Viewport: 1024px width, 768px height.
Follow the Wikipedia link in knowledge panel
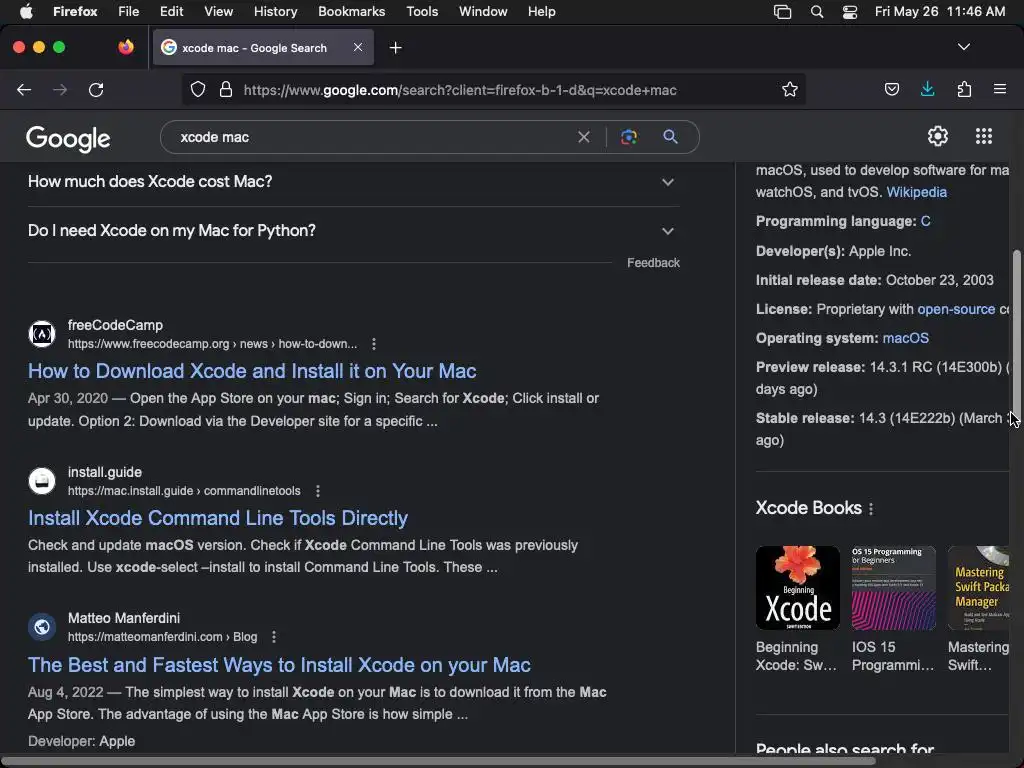point(916,192)
